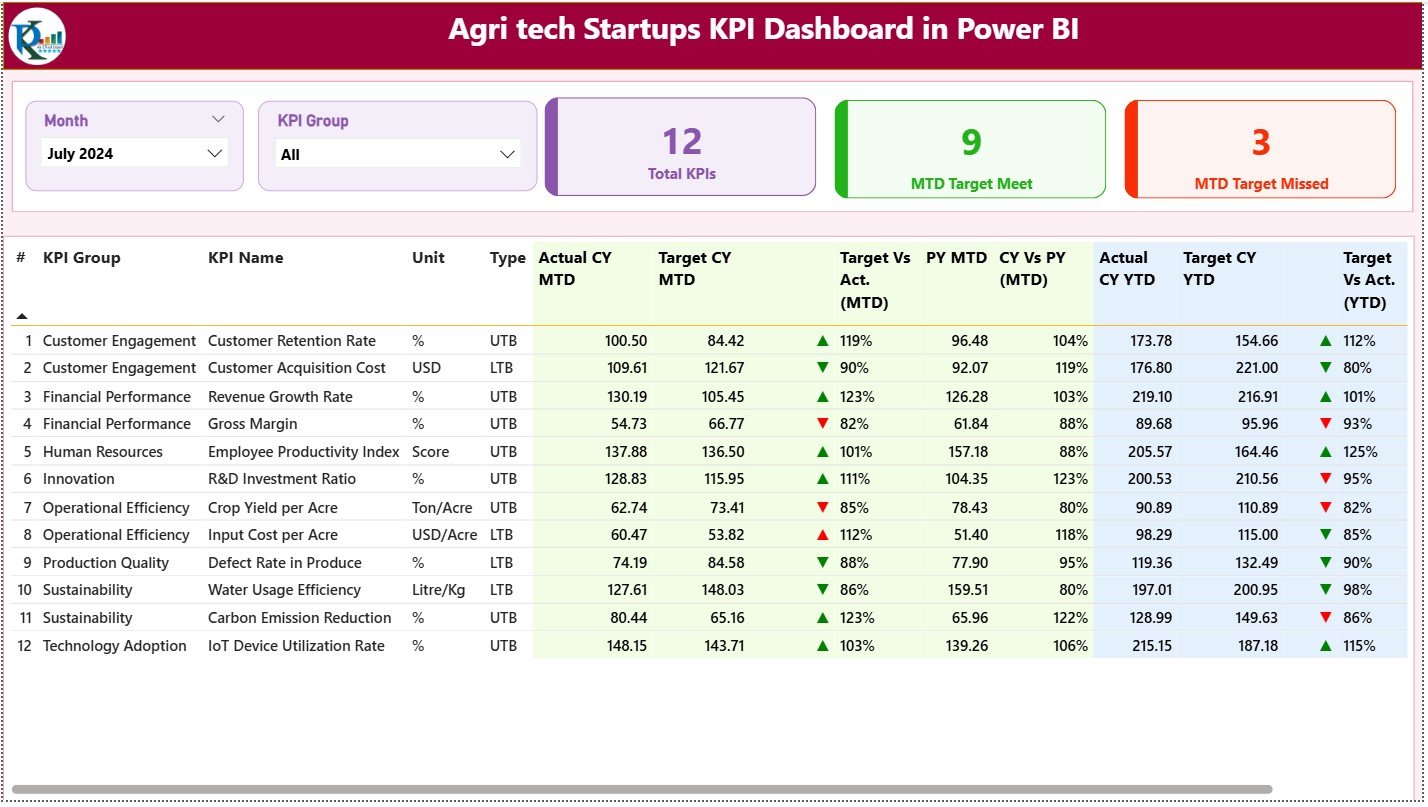Click the sort arrow under the # column
The height and width of the screenshot is (807, 1428).
point(22,316)
